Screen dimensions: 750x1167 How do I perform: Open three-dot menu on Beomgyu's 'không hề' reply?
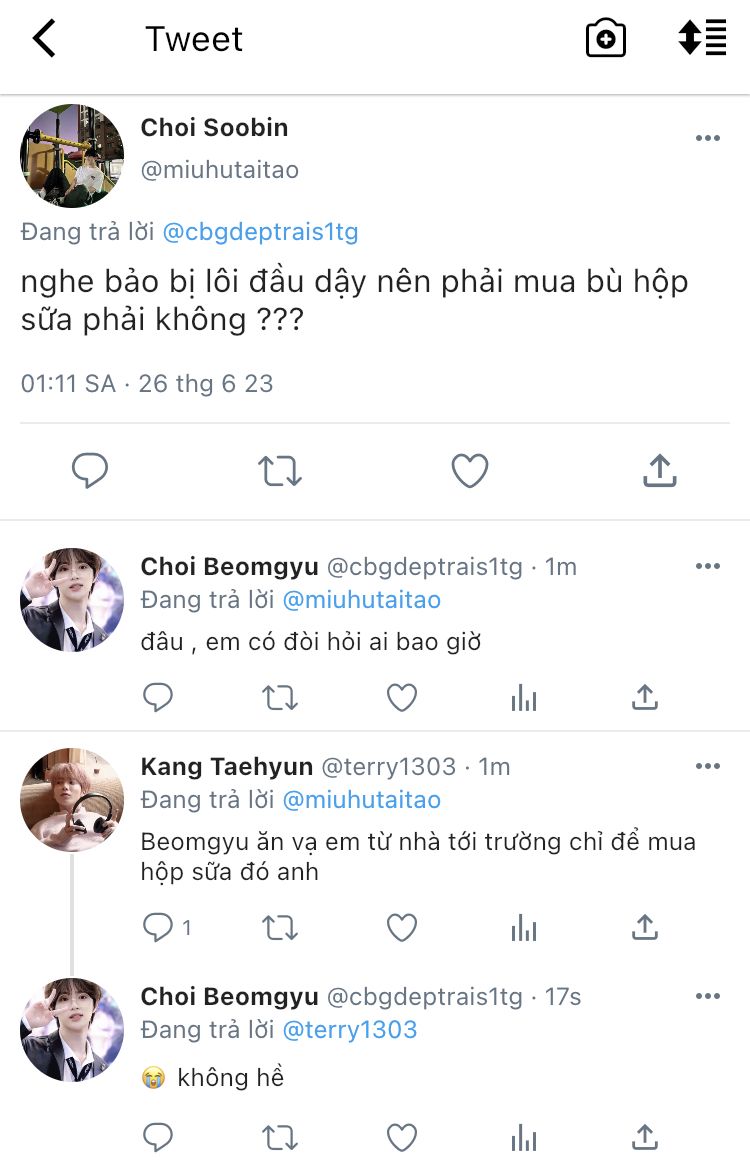(708, 996)
